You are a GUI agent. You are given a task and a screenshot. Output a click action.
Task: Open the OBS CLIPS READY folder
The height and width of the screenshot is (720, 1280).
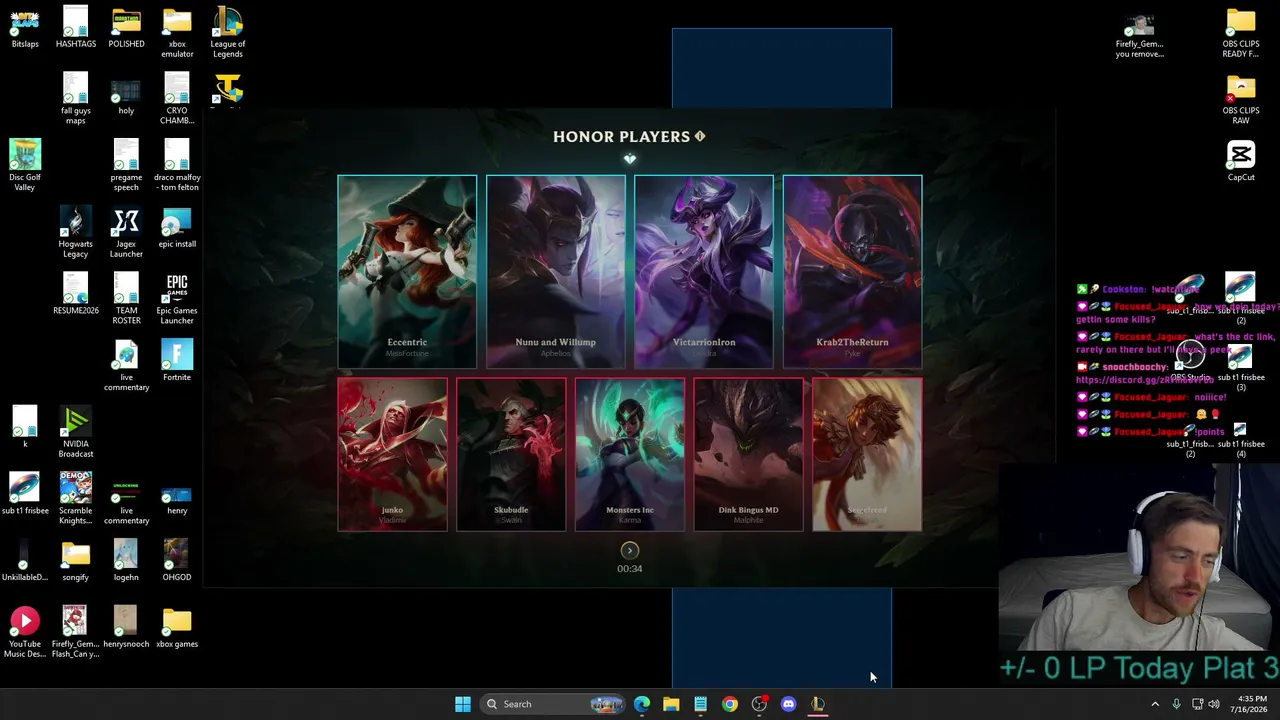(x=1241, y=32)
